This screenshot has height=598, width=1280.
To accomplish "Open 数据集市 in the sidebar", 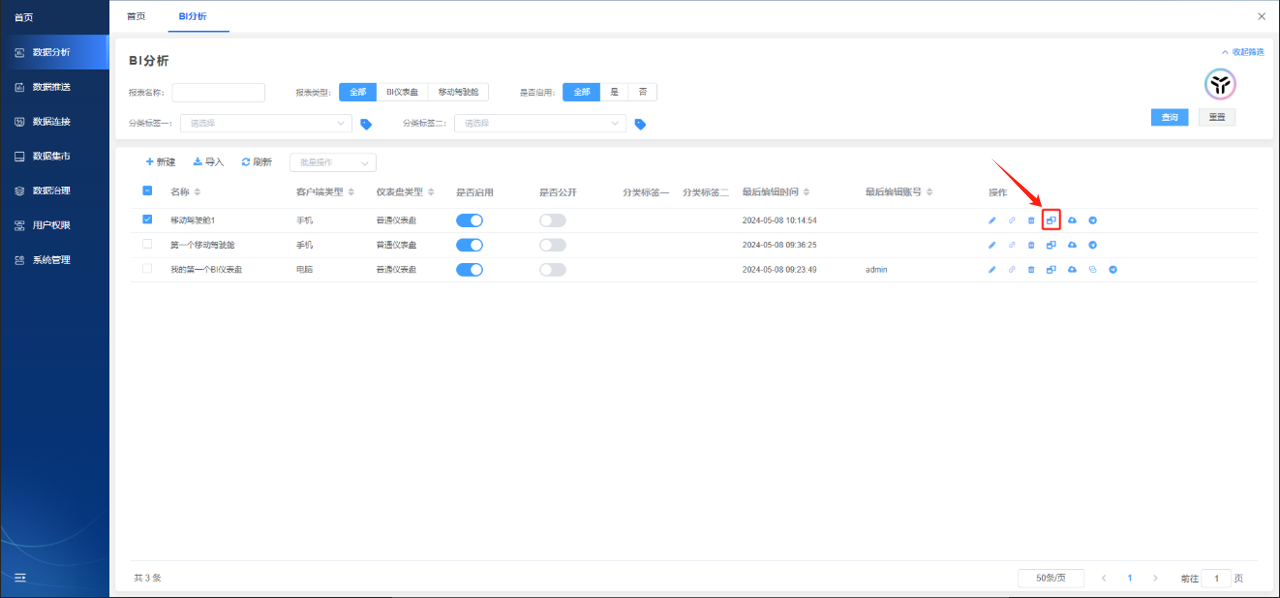I will pyautogui.click(x=55, y=156).
